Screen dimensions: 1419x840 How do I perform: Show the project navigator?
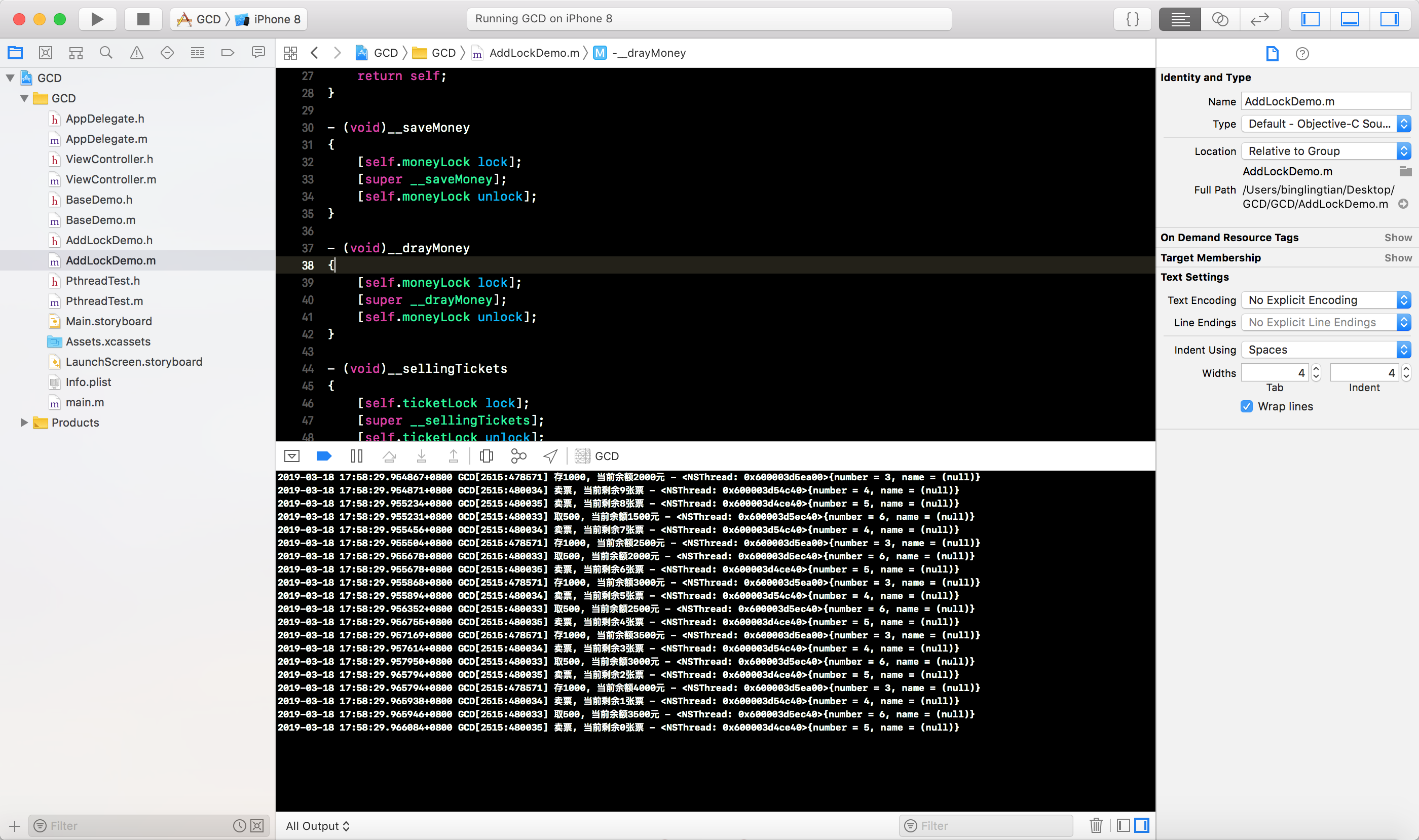point(15,53)
